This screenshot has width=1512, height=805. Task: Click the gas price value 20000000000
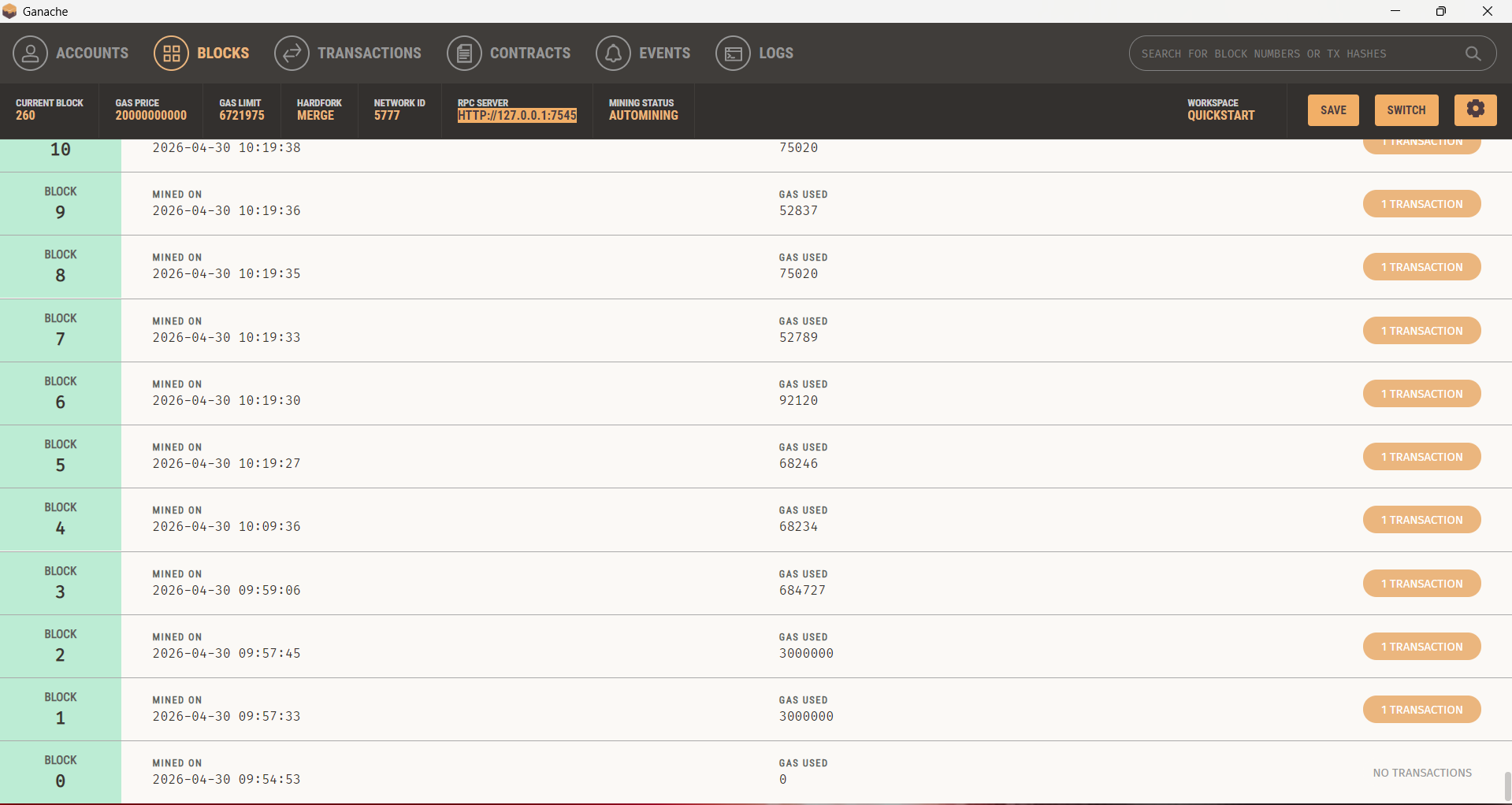151,115
